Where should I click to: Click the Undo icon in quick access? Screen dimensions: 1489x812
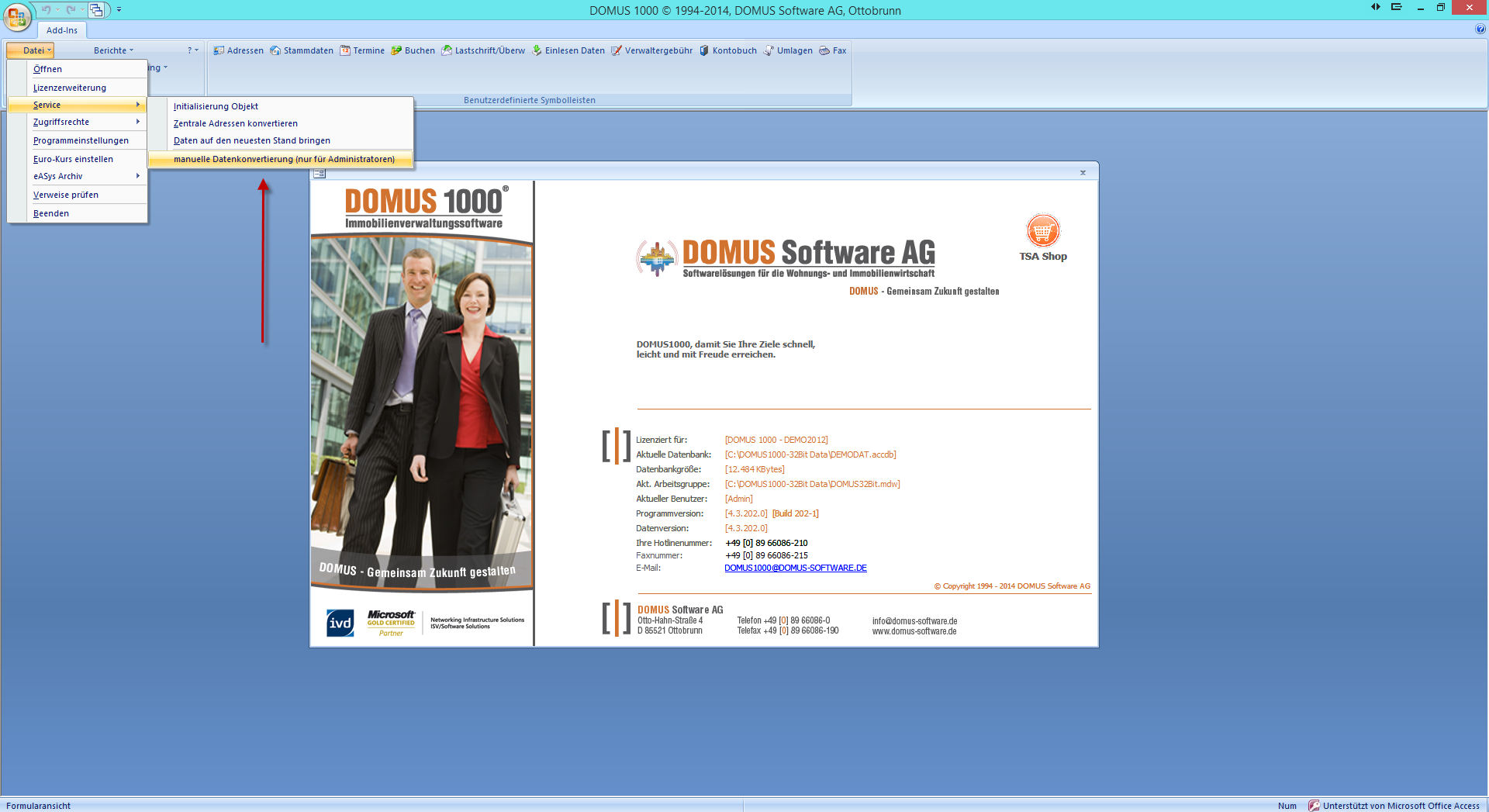point(46,9)
